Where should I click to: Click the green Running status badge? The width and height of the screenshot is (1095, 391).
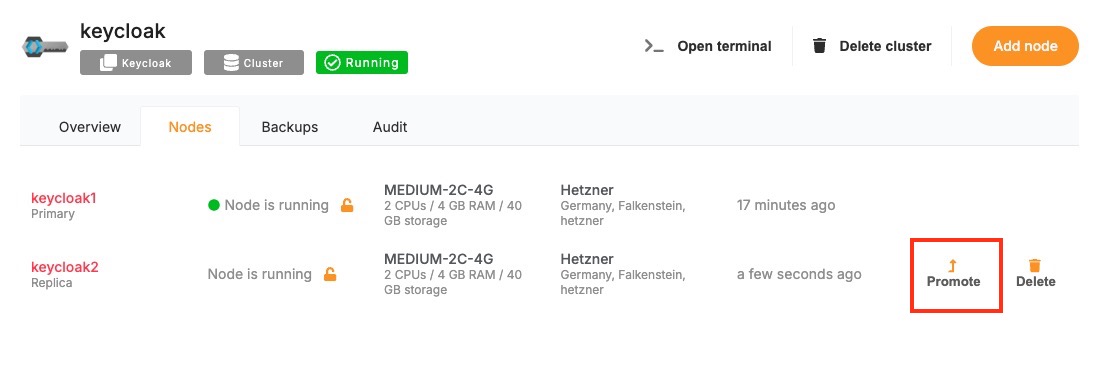[x=362, y=63]
